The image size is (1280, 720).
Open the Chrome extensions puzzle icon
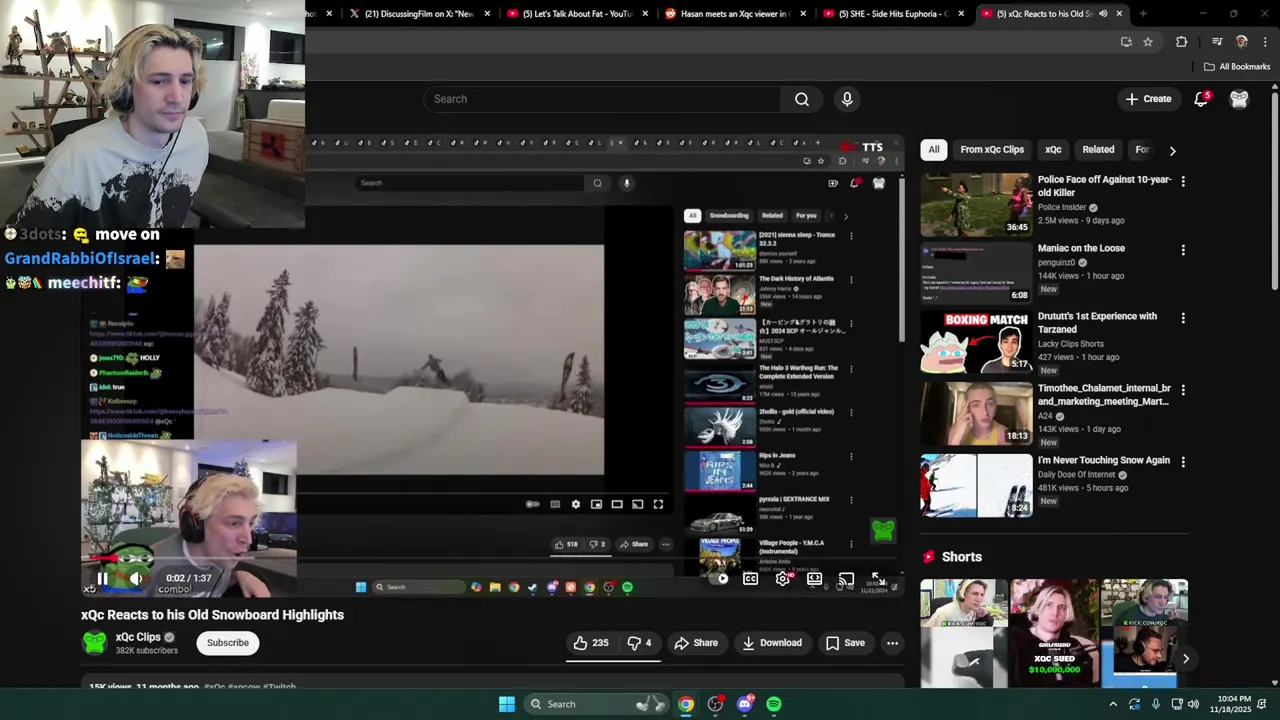(1181, 42)
